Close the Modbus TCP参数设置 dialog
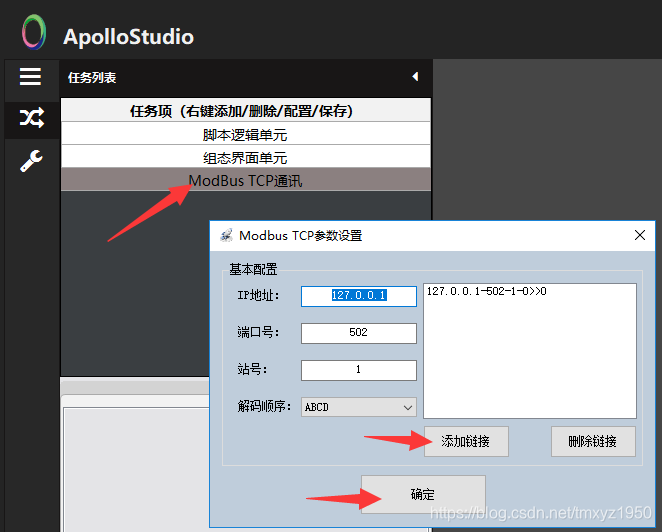Screen dimensions: 662x532 click(640, 235)
